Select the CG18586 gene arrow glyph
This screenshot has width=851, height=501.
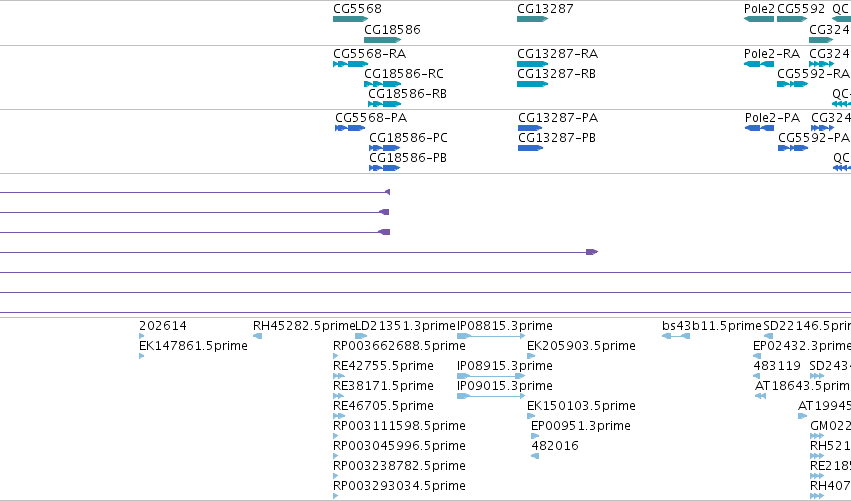pos(383,40)
